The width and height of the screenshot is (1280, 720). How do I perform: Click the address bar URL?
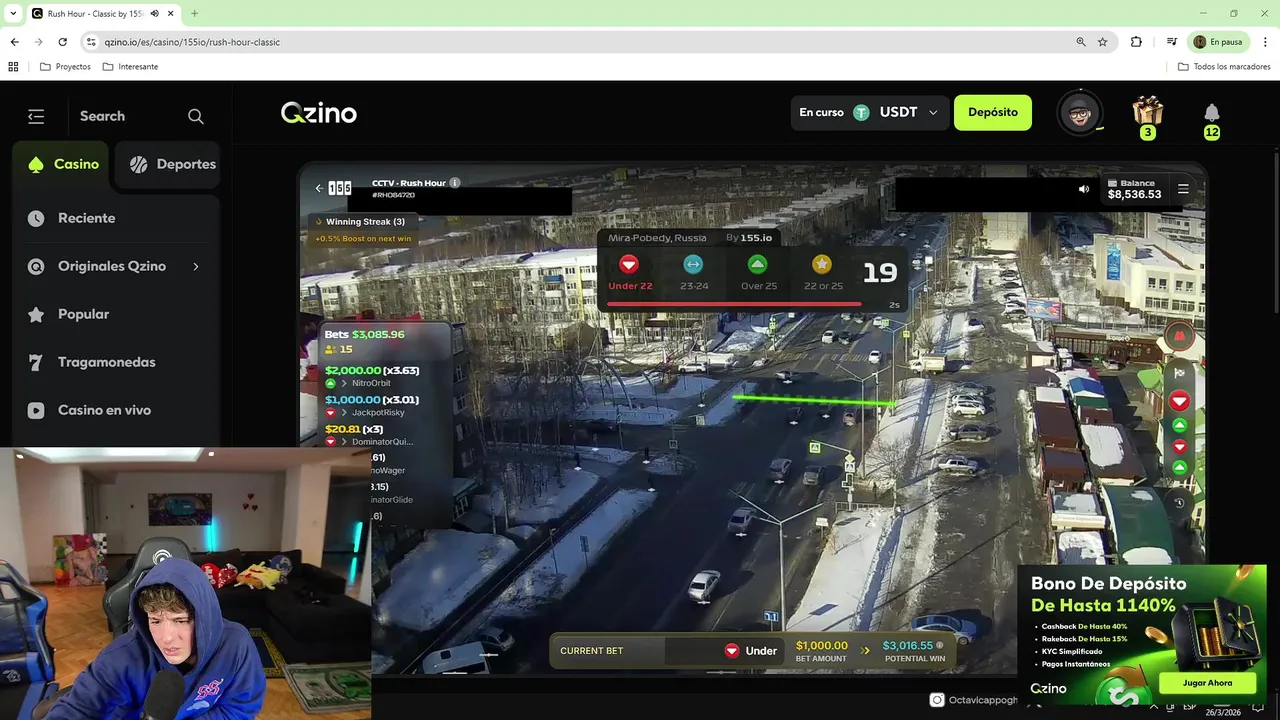(x=192, y=42)
